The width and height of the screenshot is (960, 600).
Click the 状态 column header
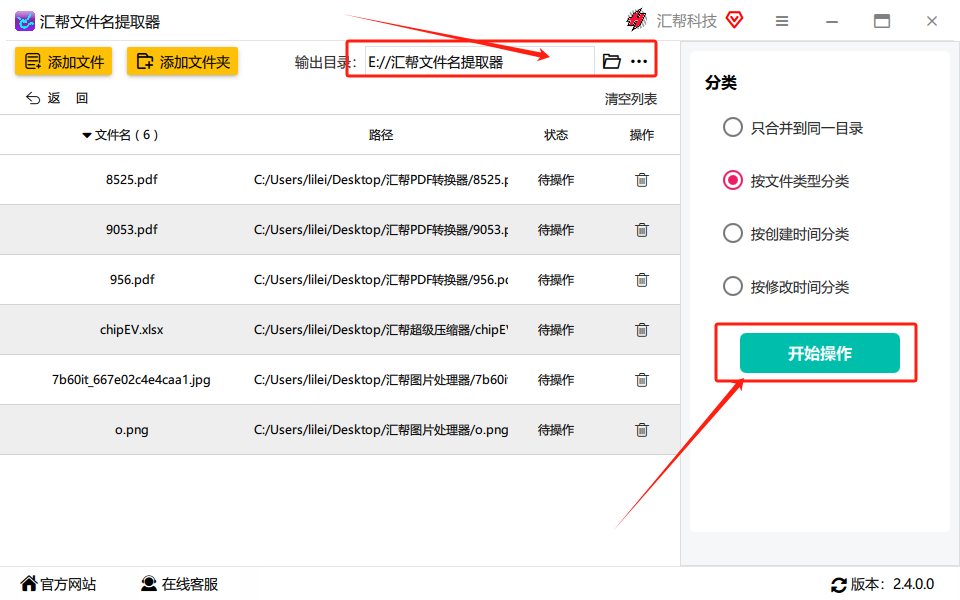click(x=556, y=135)
